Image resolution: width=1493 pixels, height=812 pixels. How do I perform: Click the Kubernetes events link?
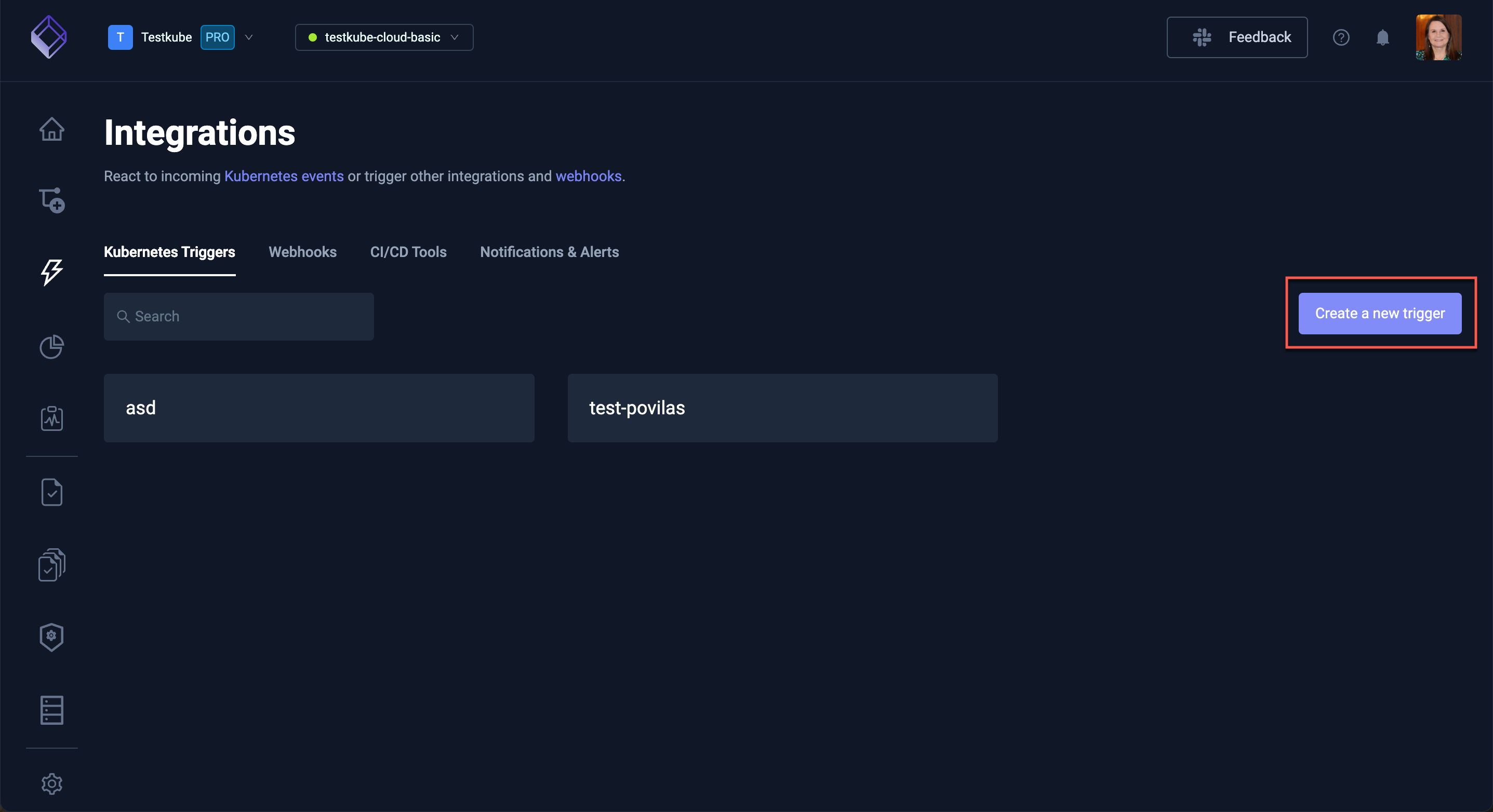click(284, 176)
